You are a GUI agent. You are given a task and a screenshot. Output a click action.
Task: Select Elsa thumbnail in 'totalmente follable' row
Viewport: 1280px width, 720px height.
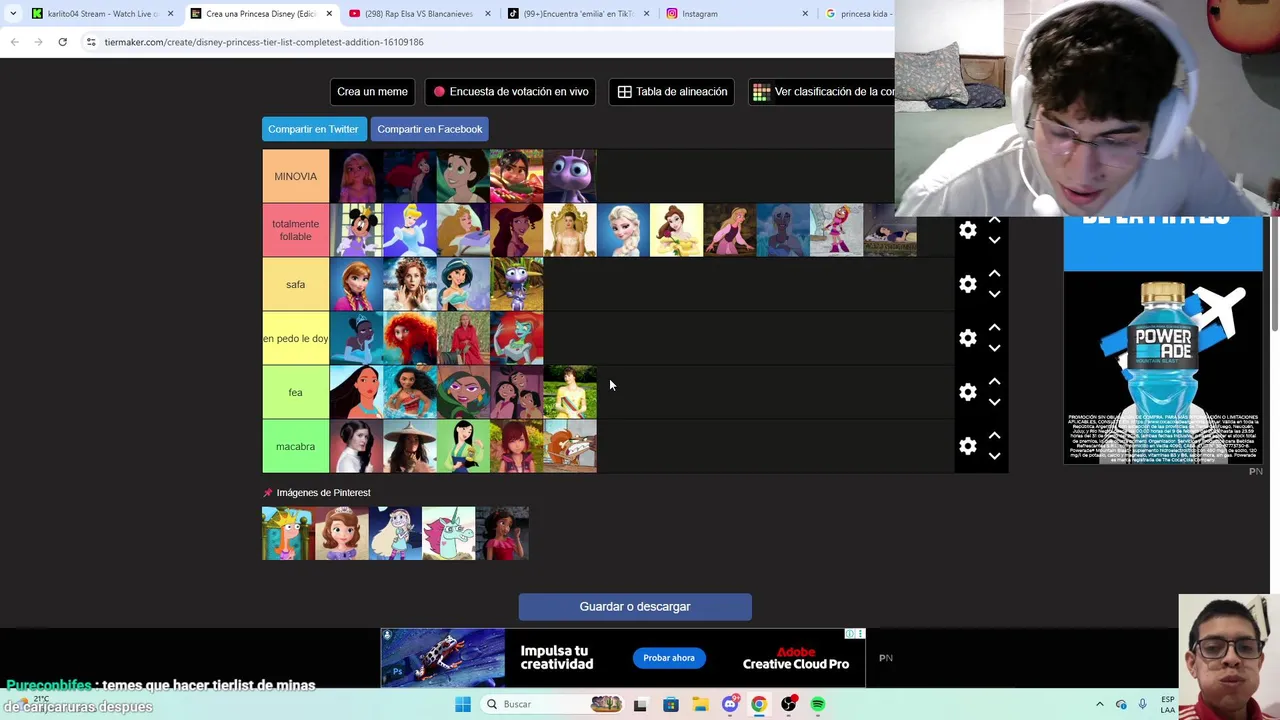point(623,230)
